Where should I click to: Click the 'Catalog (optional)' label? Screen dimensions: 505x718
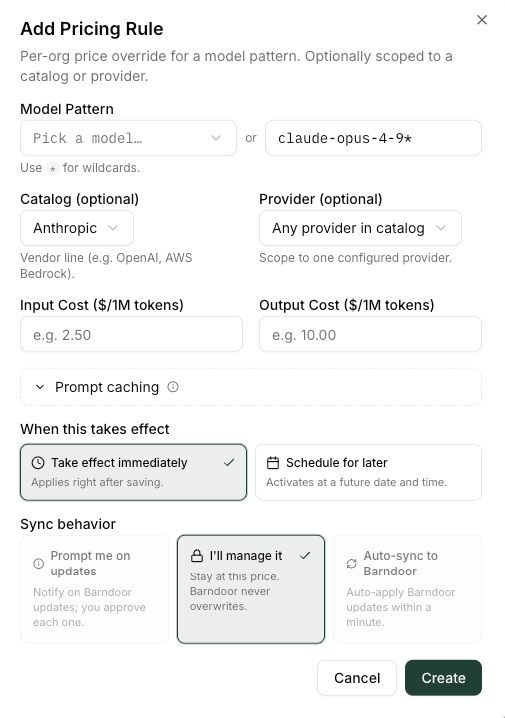[79, 199]
